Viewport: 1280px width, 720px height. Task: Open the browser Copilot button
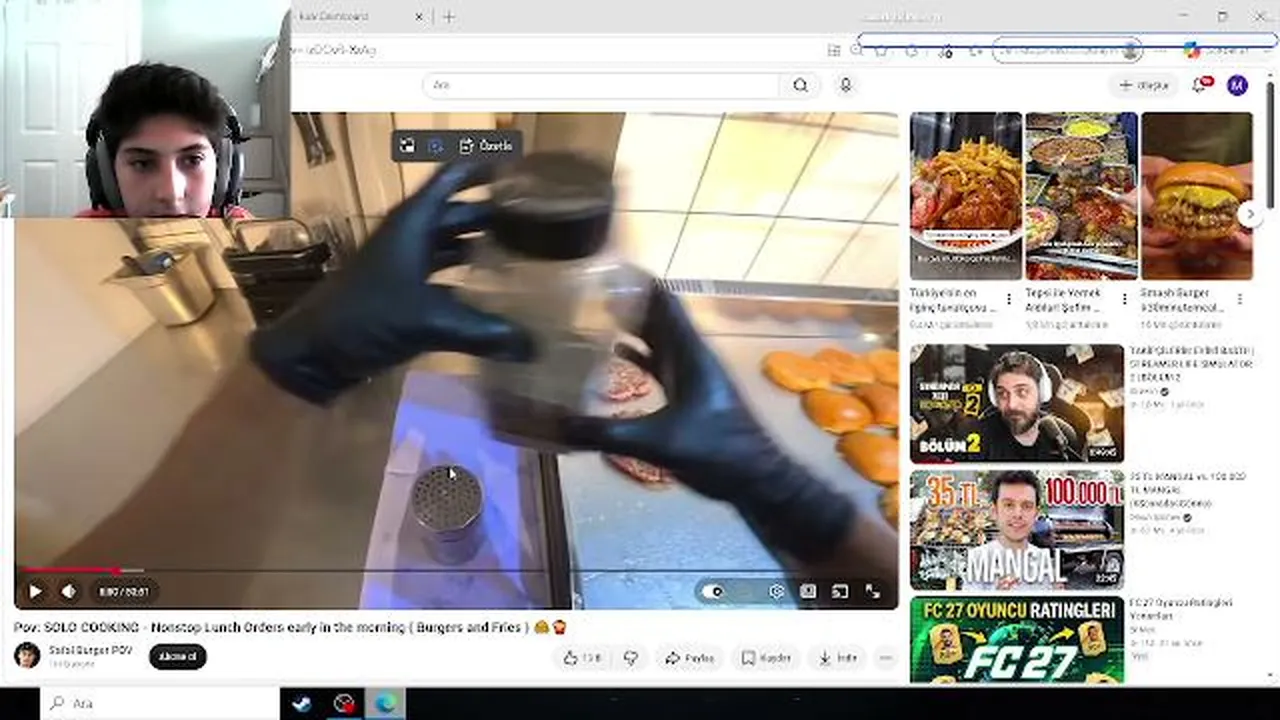pos(1191,50)
